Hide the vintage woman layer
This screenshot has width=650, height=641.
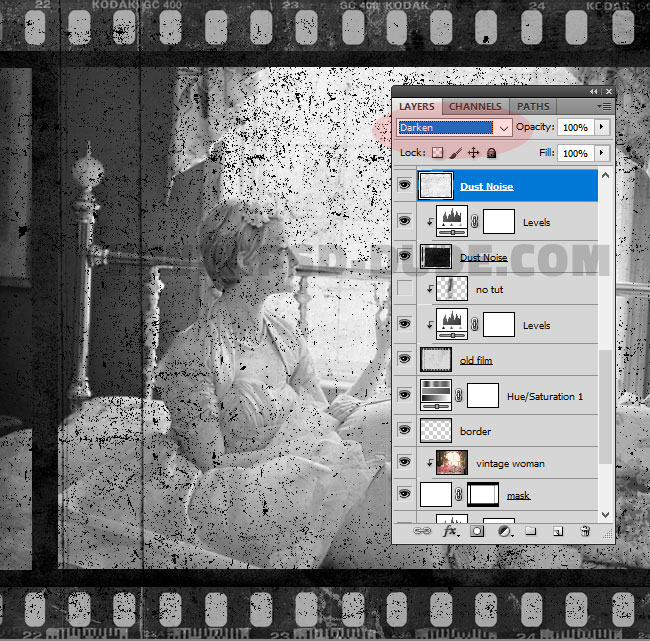pos(404,461)
